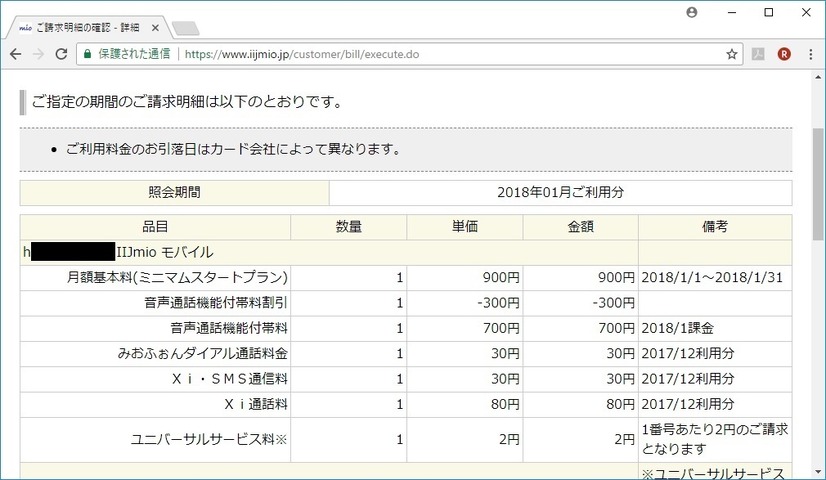
Task: Open the Chrome three-dot menu
Action: (811, 54)
